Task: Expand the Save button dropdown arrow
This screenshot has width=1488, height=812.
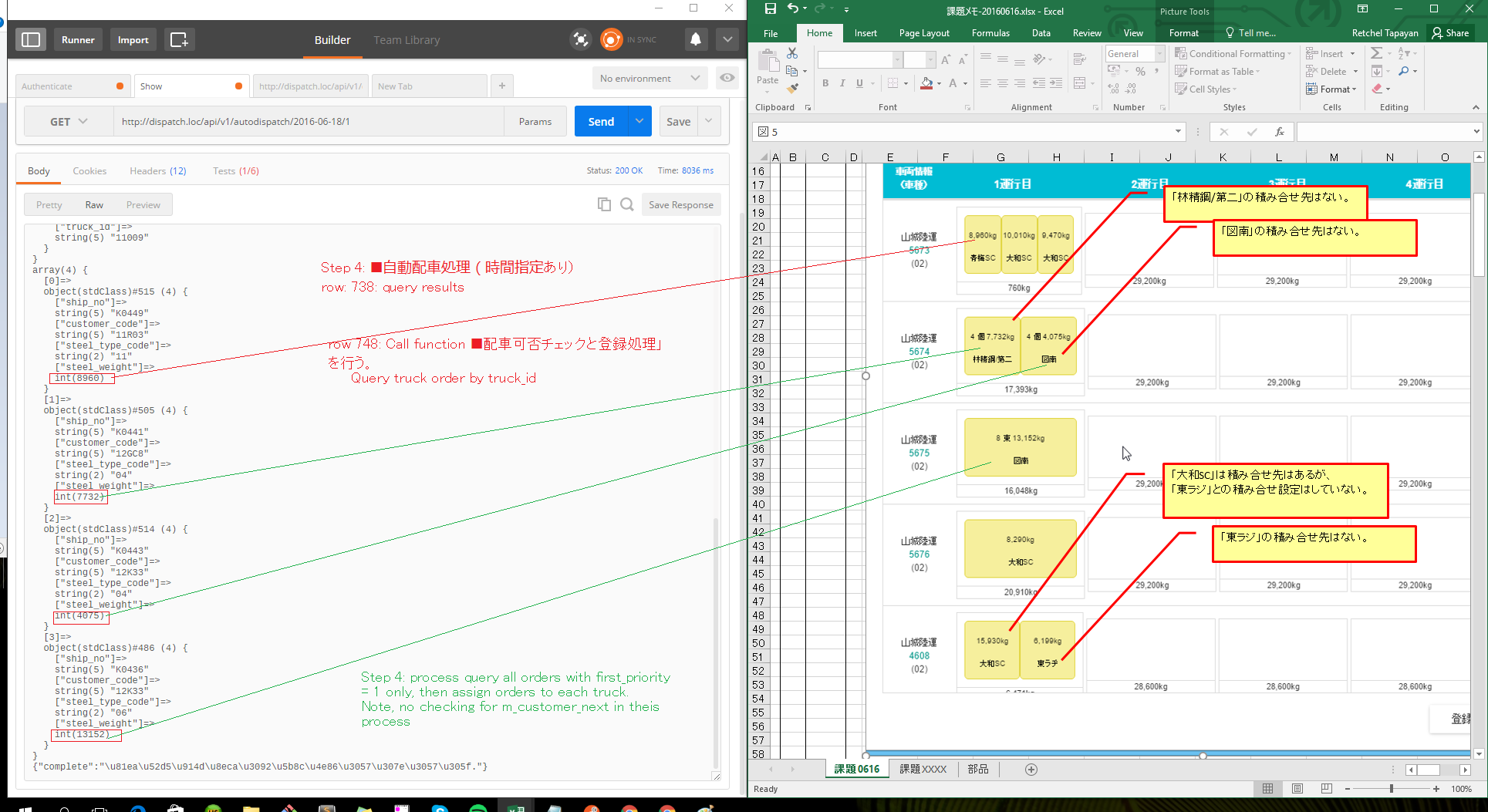Action: pyautogui.click(x=709, y=121)
